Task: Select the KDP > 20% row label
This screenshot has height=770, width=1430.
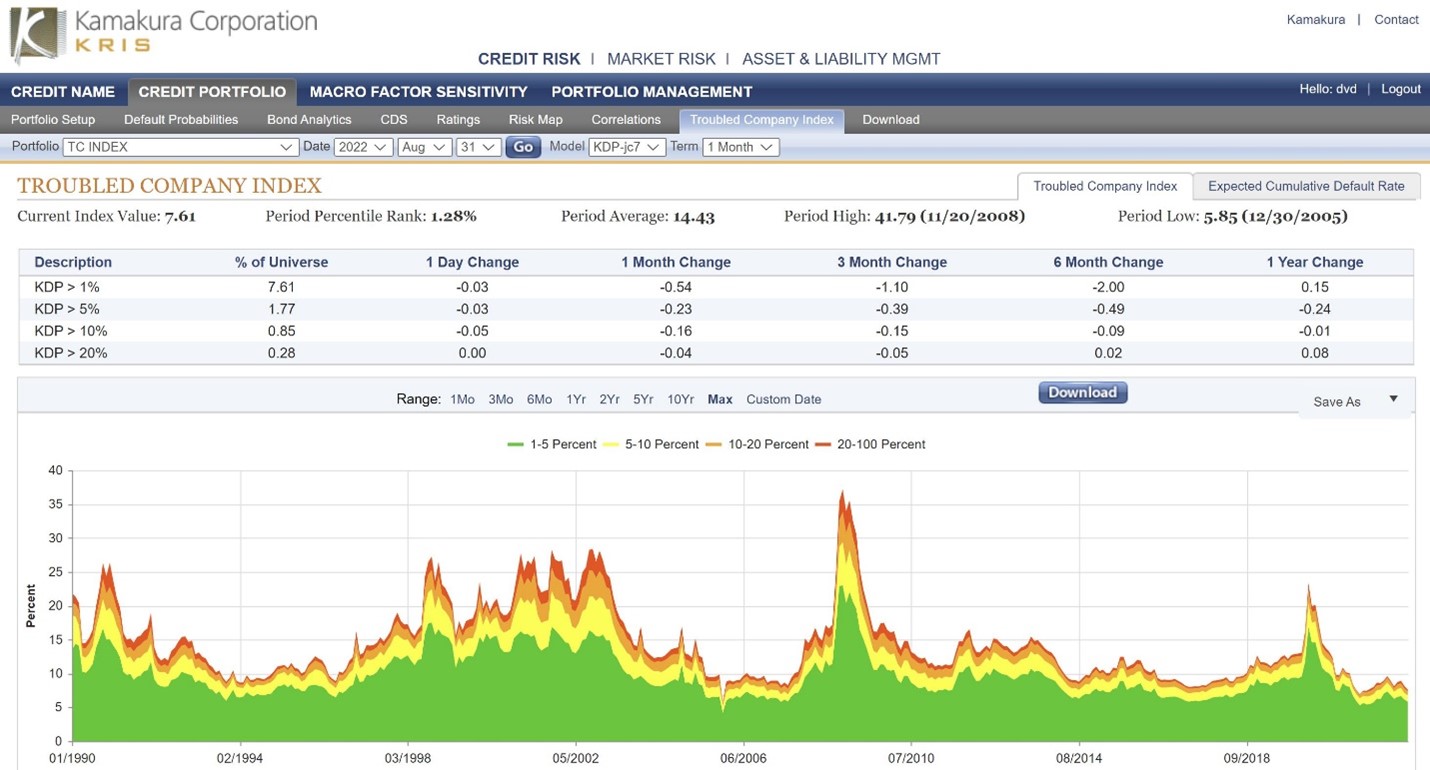Action: pyautogui.click(x=71, y=353)
